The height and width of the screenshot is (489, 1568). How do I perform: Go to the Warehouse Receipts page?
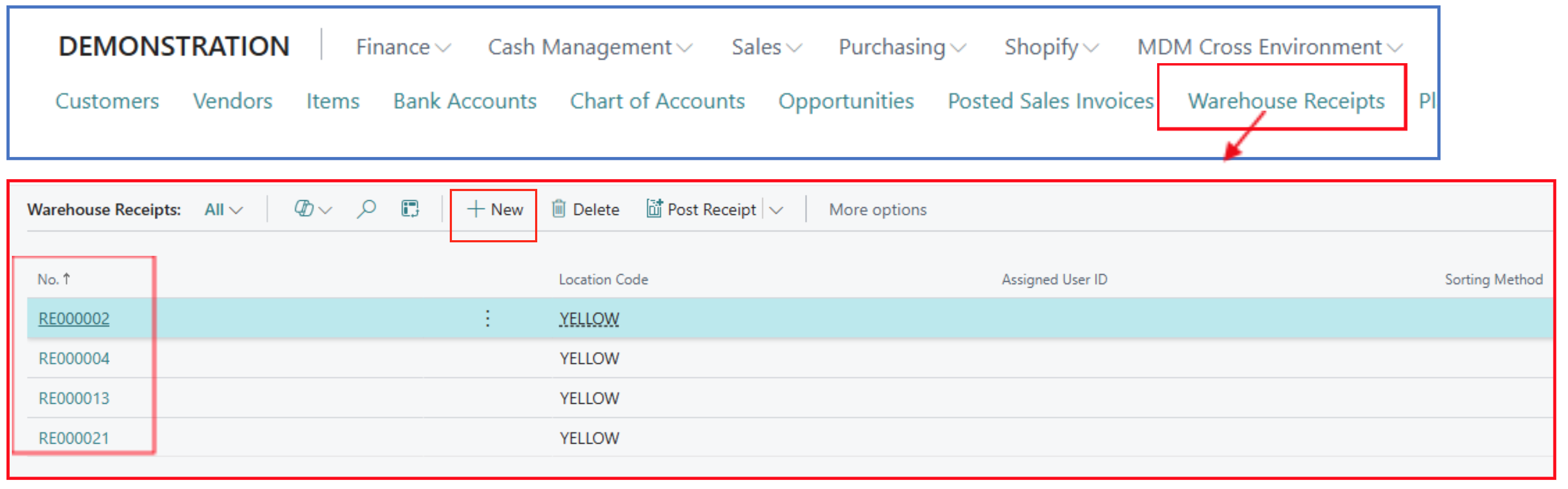1286,101
